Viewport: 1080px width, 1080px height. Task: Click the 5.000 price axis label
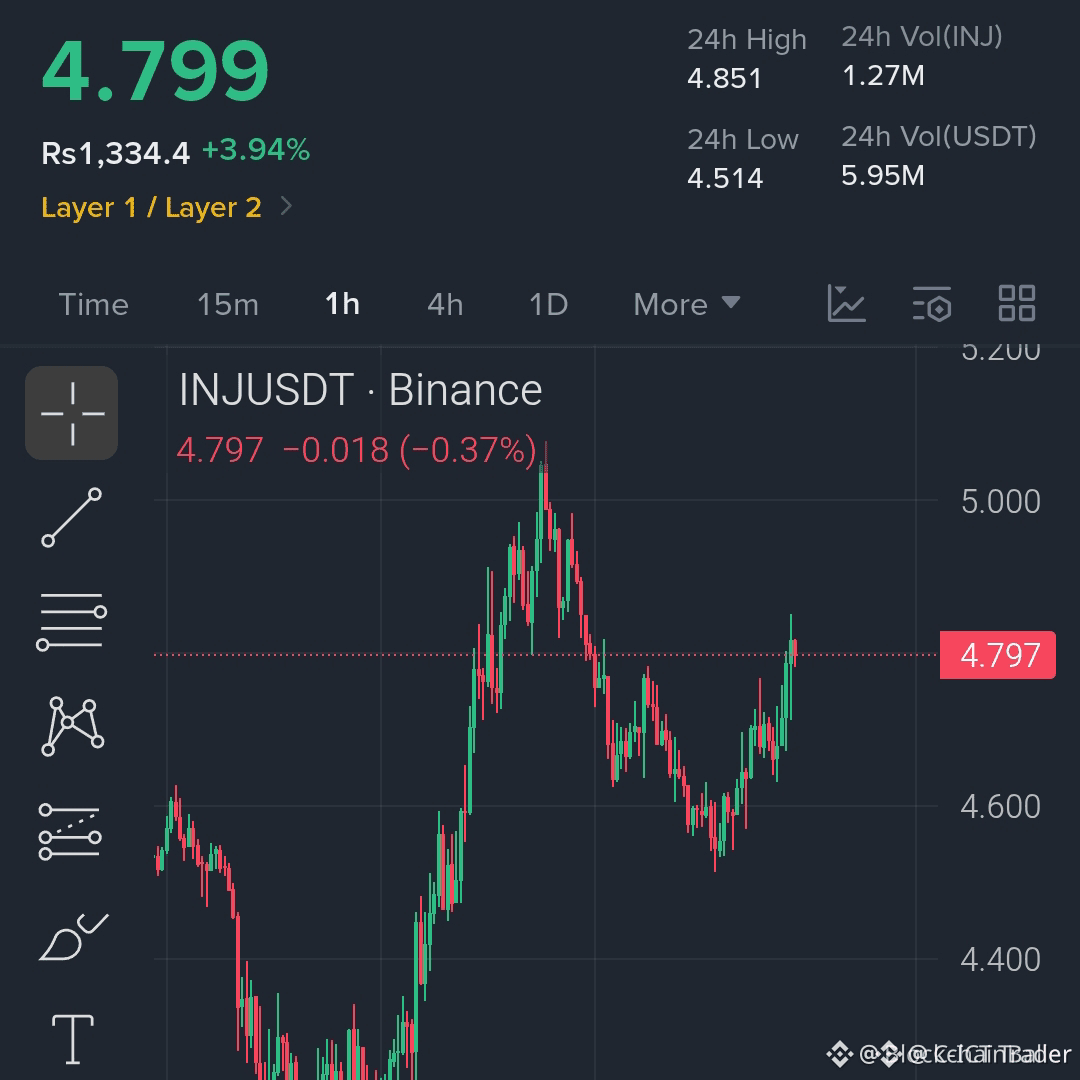tap(1001, 501)
